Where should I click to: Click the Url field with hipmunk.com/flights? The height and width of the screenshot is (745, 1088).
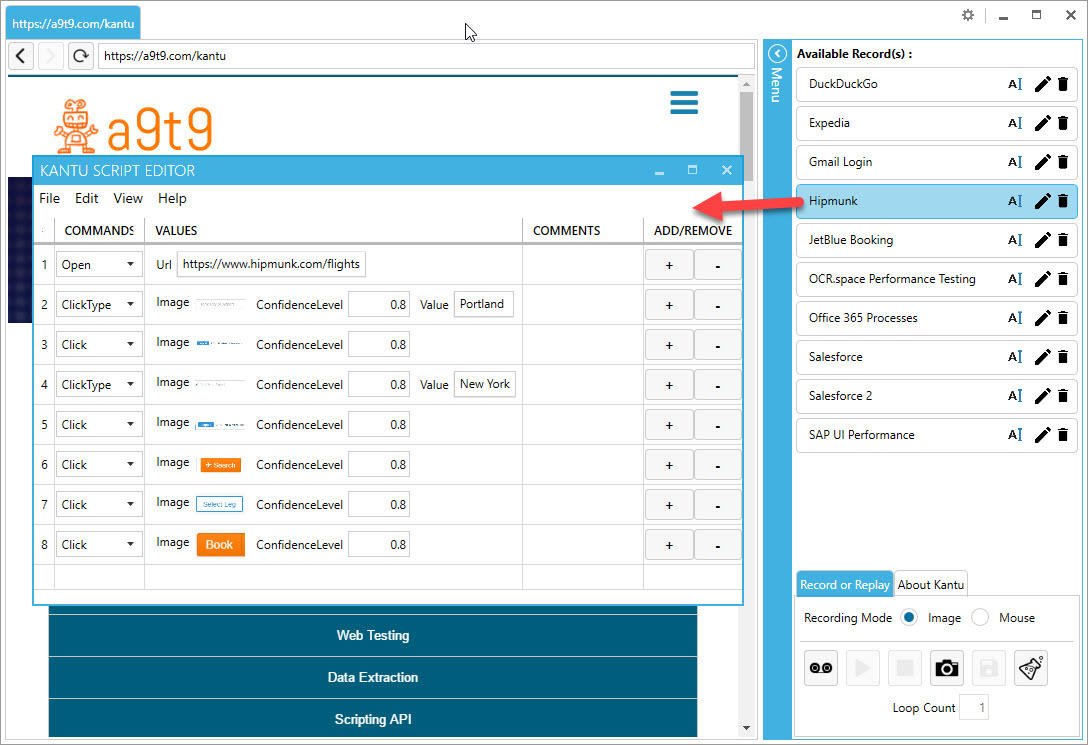pos(271,264)
